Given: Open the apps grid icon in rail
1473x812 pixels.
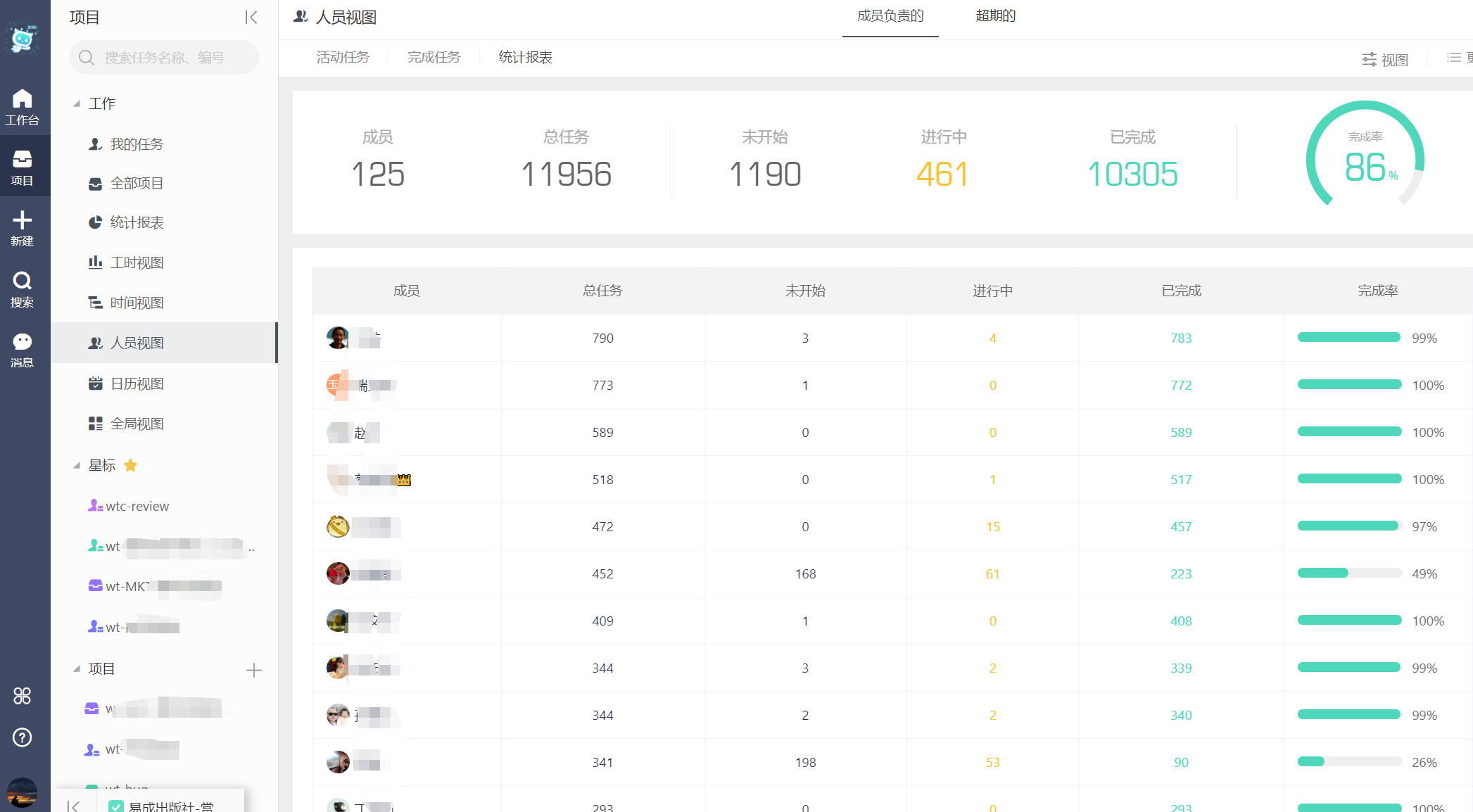Looking at the screenshot, I should click(22, 696).
